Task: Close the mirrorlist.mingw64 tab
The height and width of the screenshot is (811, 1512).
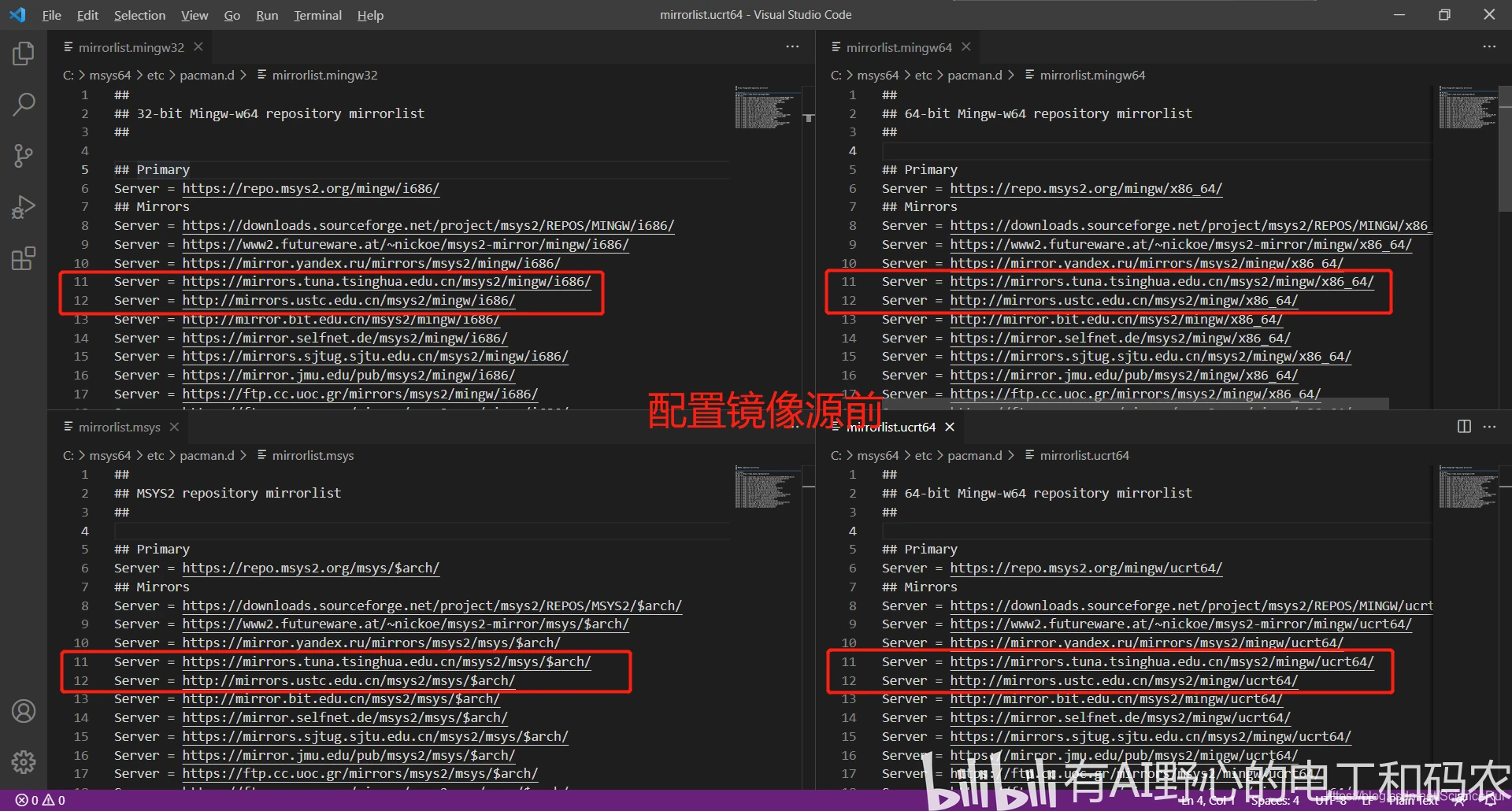Action: tap(966, 47)
